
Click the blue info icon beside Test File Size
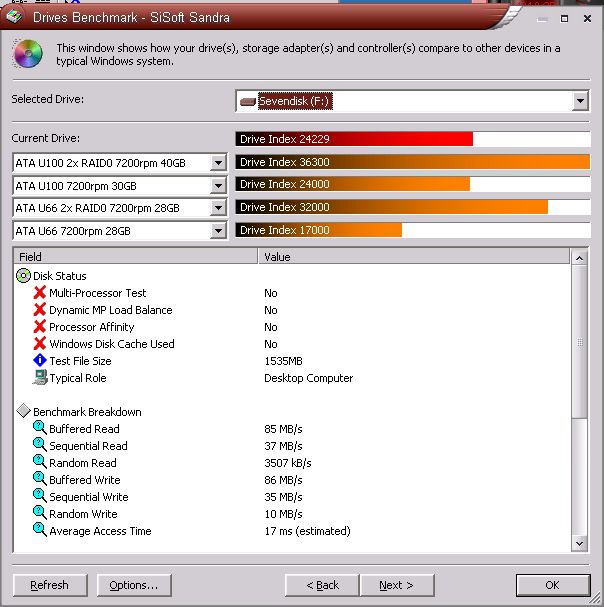(40, 361)
